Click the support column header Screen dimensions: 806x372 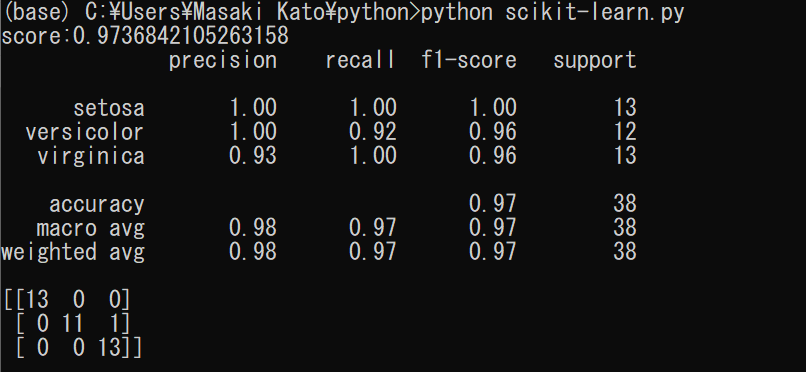click(x=595, y=61)
